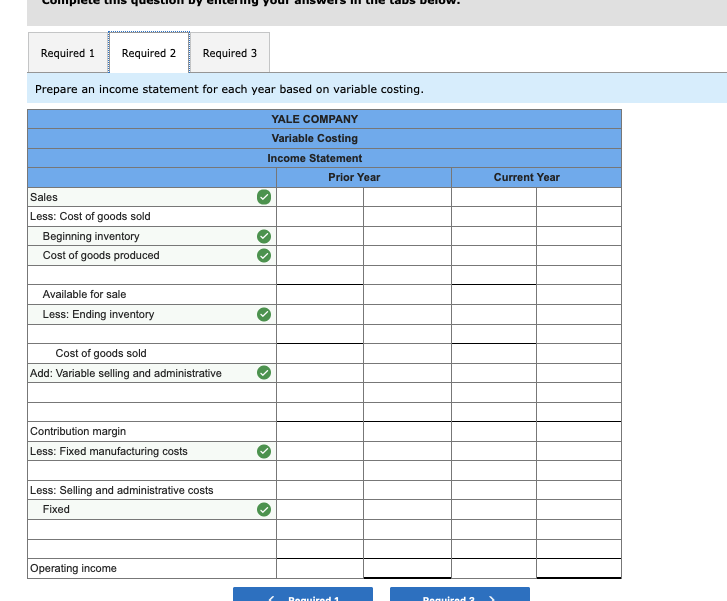Click second Current Year input for Operating income
Screen dimensions: 727x601
579,569
